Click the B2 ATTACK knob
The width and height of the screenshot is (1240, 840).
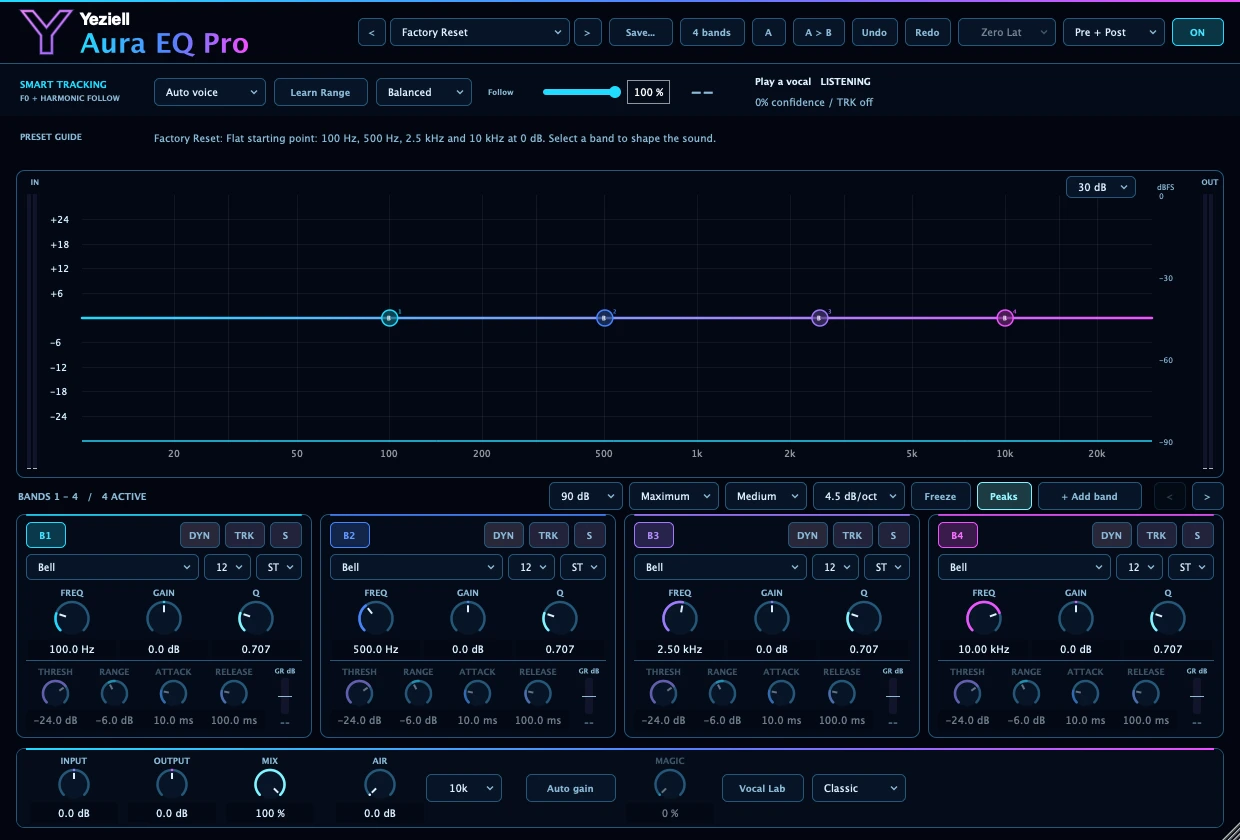478,693
